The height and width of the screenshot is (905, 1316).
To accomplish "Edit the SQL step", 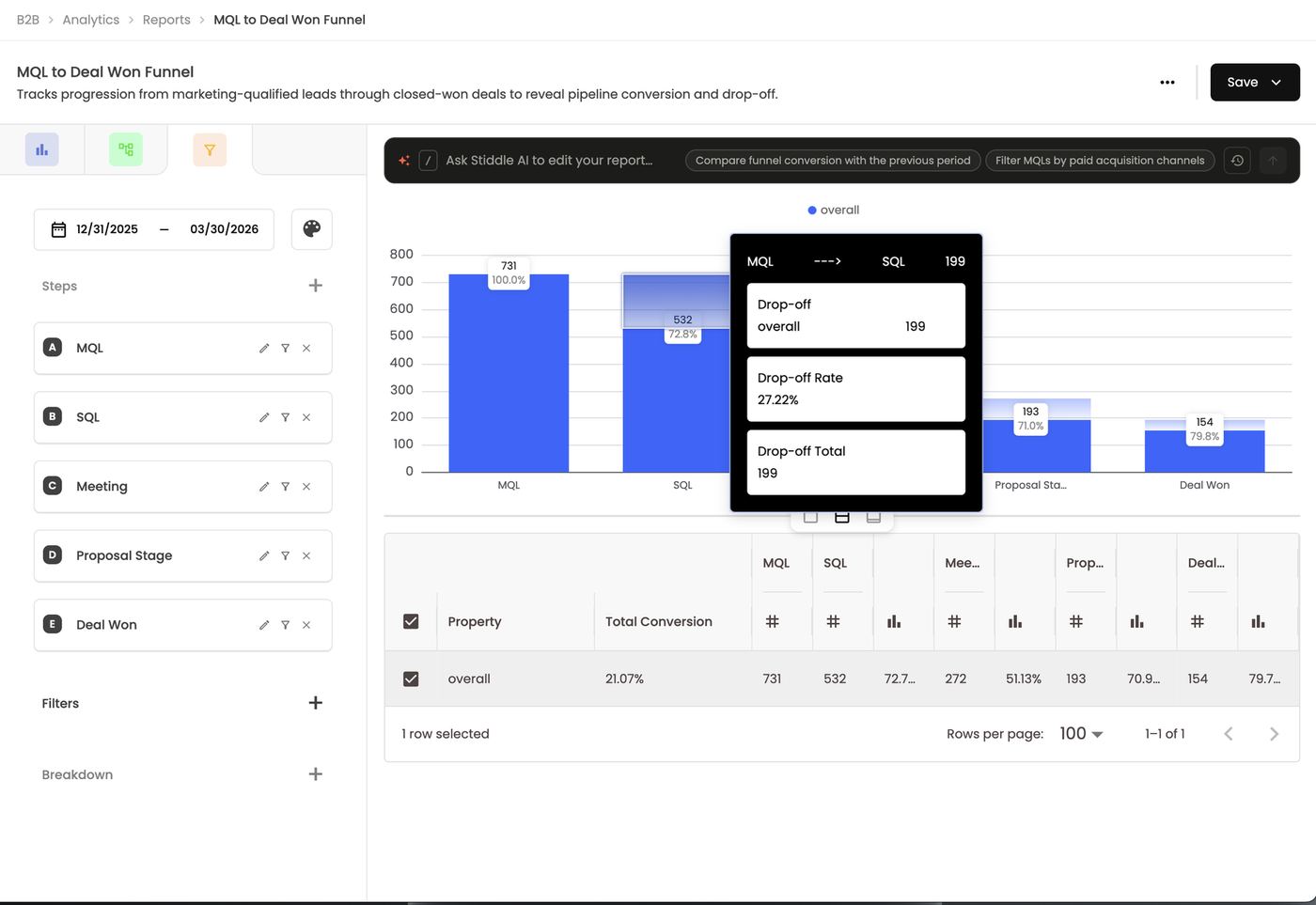I will tap(264, 417).
